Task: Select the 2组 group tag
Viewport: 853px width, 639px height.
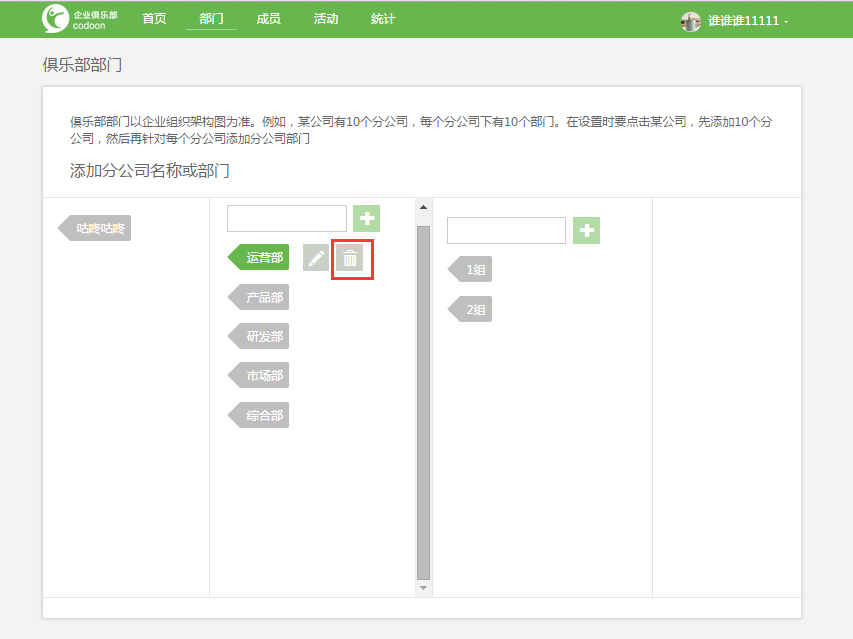Action: (470, 309)
